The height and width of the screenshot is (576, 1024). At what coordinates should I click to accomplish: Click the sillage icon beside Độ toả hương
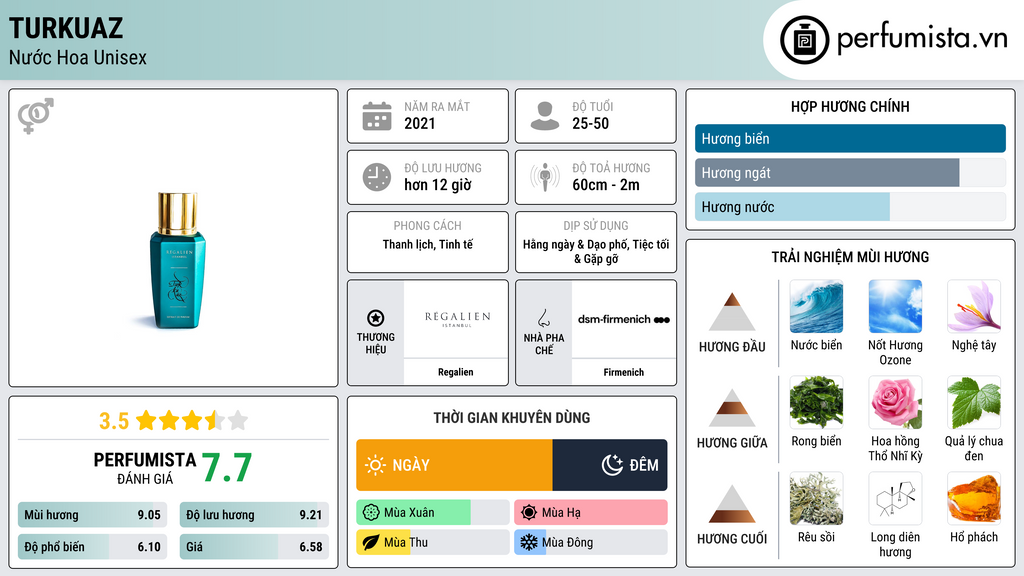click(x=545, y=178)
